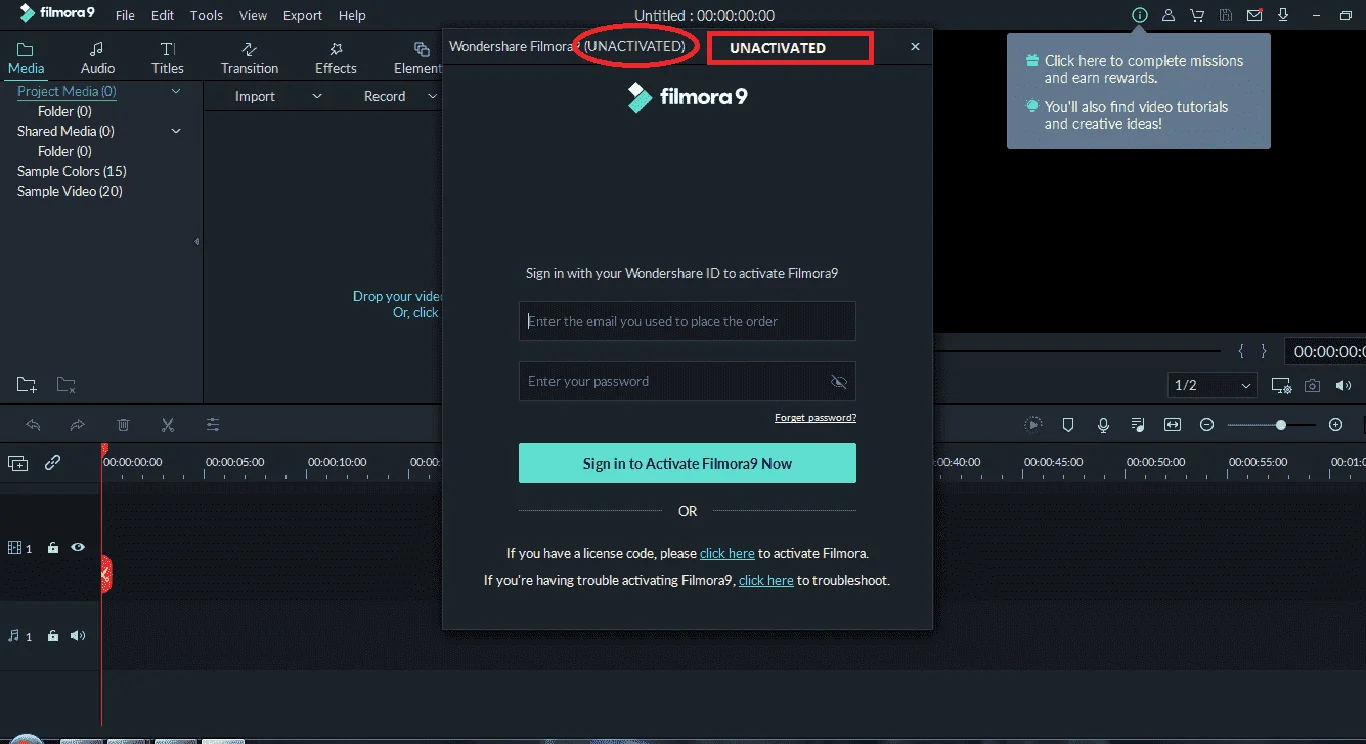
Task: Click the delete trash icon in timeline toolbar
Action: pos(123,424)
